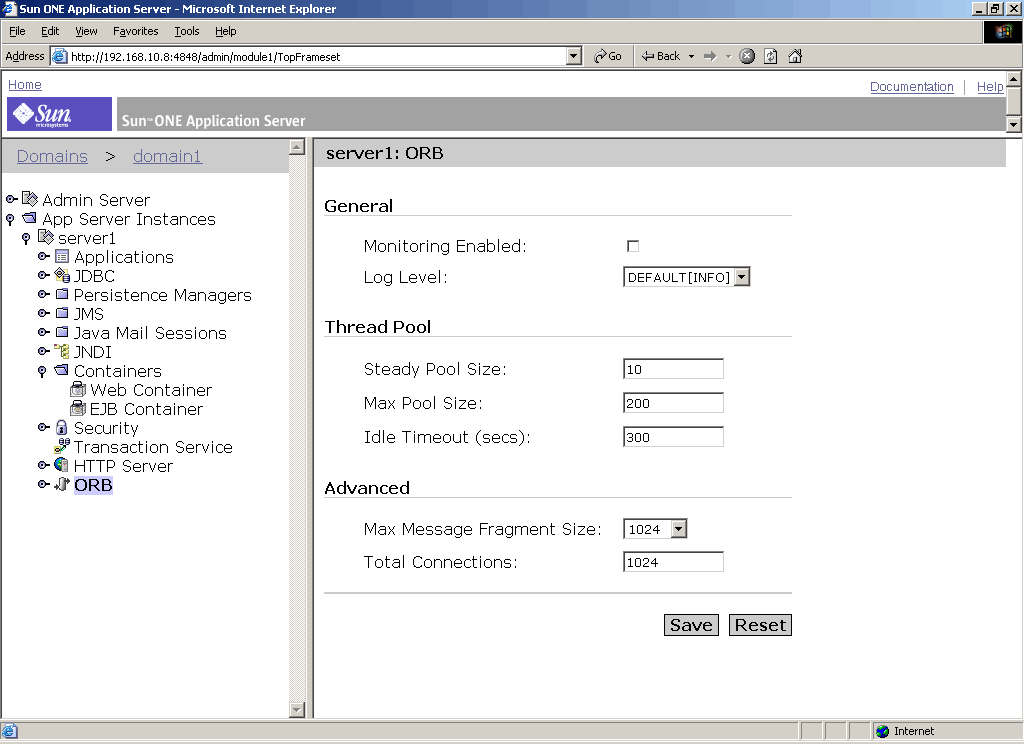Image resolution: width=1024 pixels, height=744 pixels.
Task: Click the Back button
Action: point(661,56)
